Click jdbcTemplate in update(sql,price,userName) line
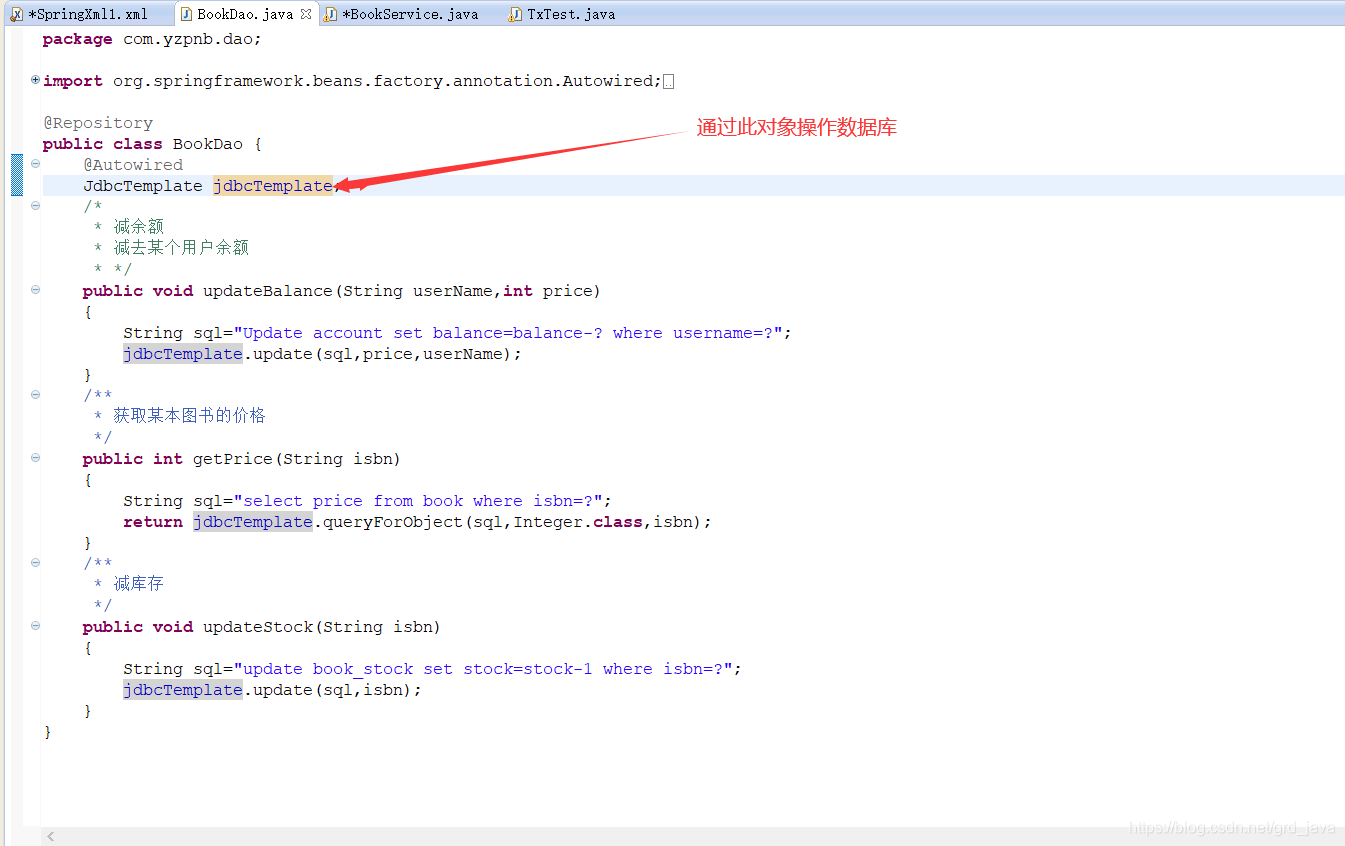The height and width of the screenshot is (846, 1345). [183, 354]
